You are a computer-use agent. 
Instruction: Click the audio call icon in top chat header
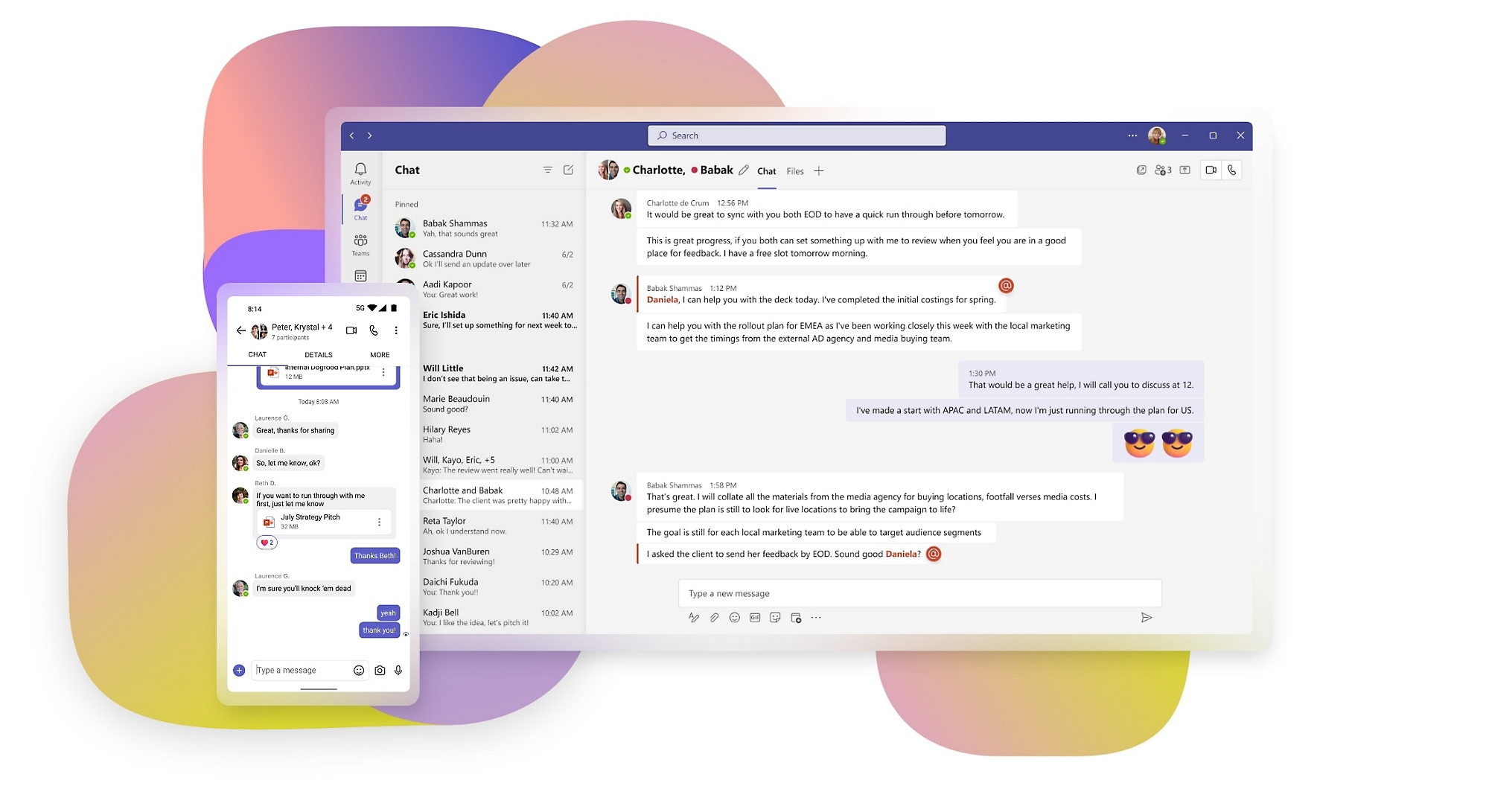1232,170
